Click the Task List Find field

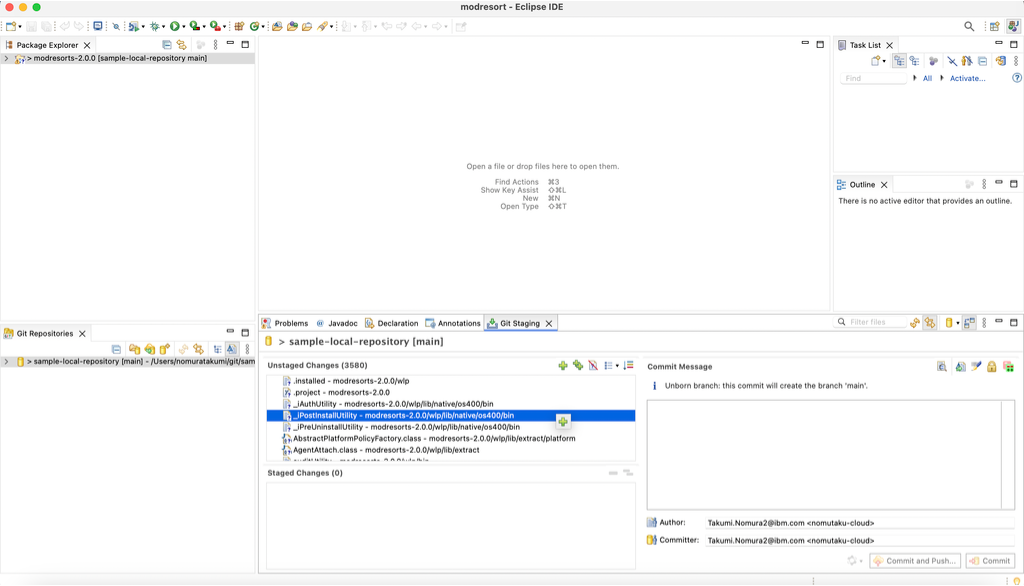click(873, 78)
